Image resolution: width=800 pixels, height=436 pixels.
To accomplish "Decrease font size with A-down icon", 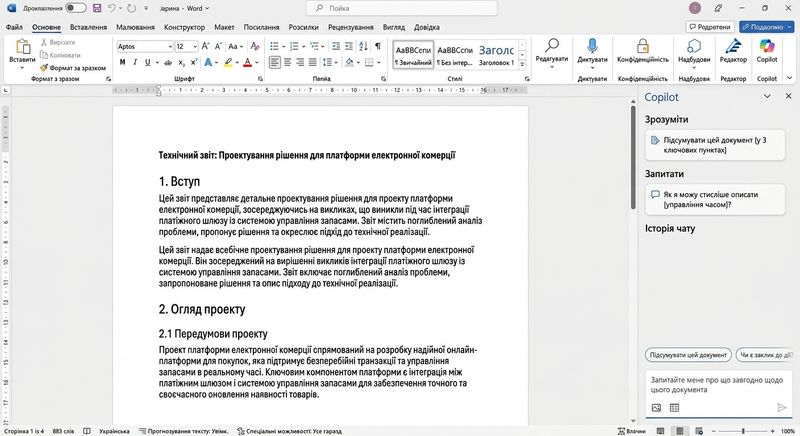I will click(x=218, y=46).
